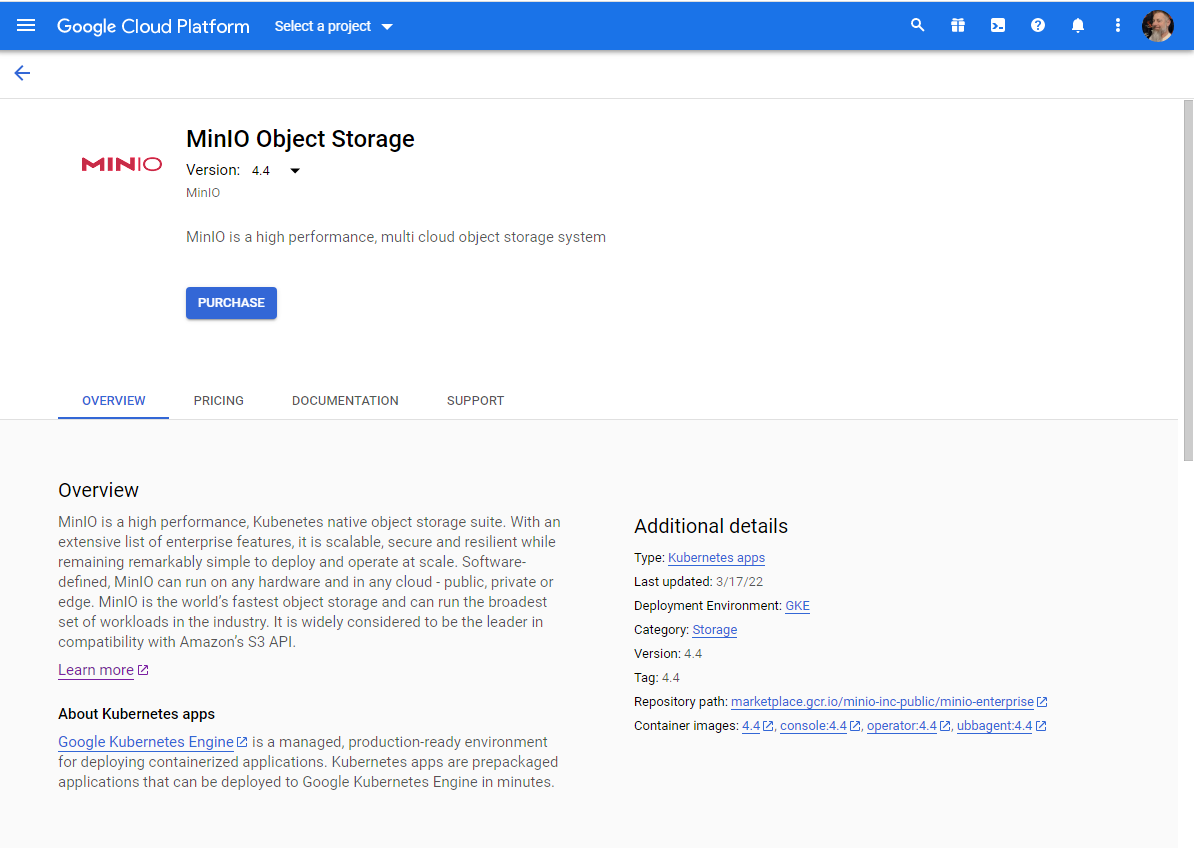This screenshot has width=1194, height=848.
Task: Click the Kubernetes apps type link
Action: click(x=716, y=558)
